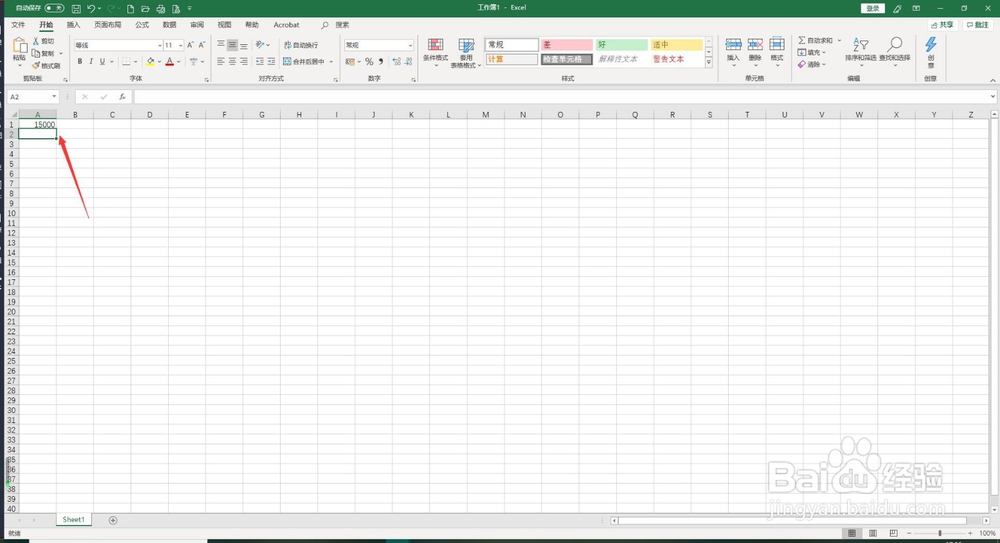Click the Undo arrow icon
The width and height of the screenshot is (1000, 543).
click(91, 9)
